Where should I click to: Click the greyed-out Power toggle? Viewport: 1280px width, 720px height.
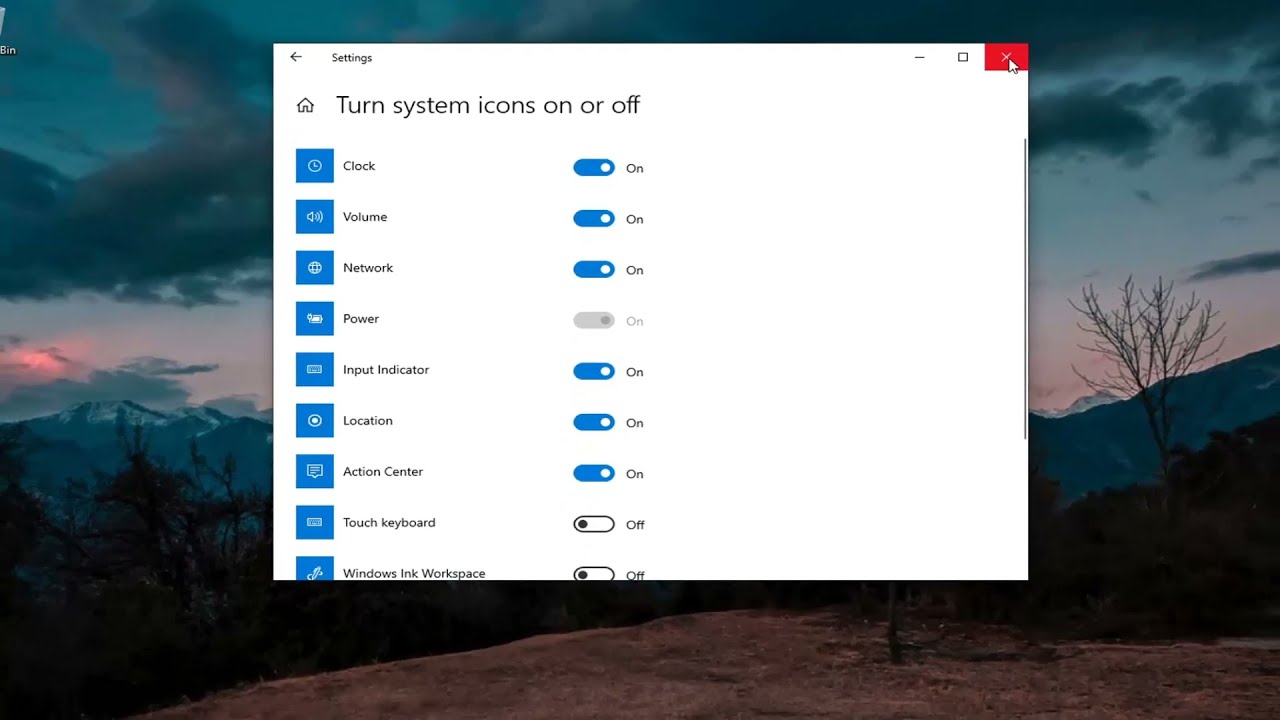594,320
